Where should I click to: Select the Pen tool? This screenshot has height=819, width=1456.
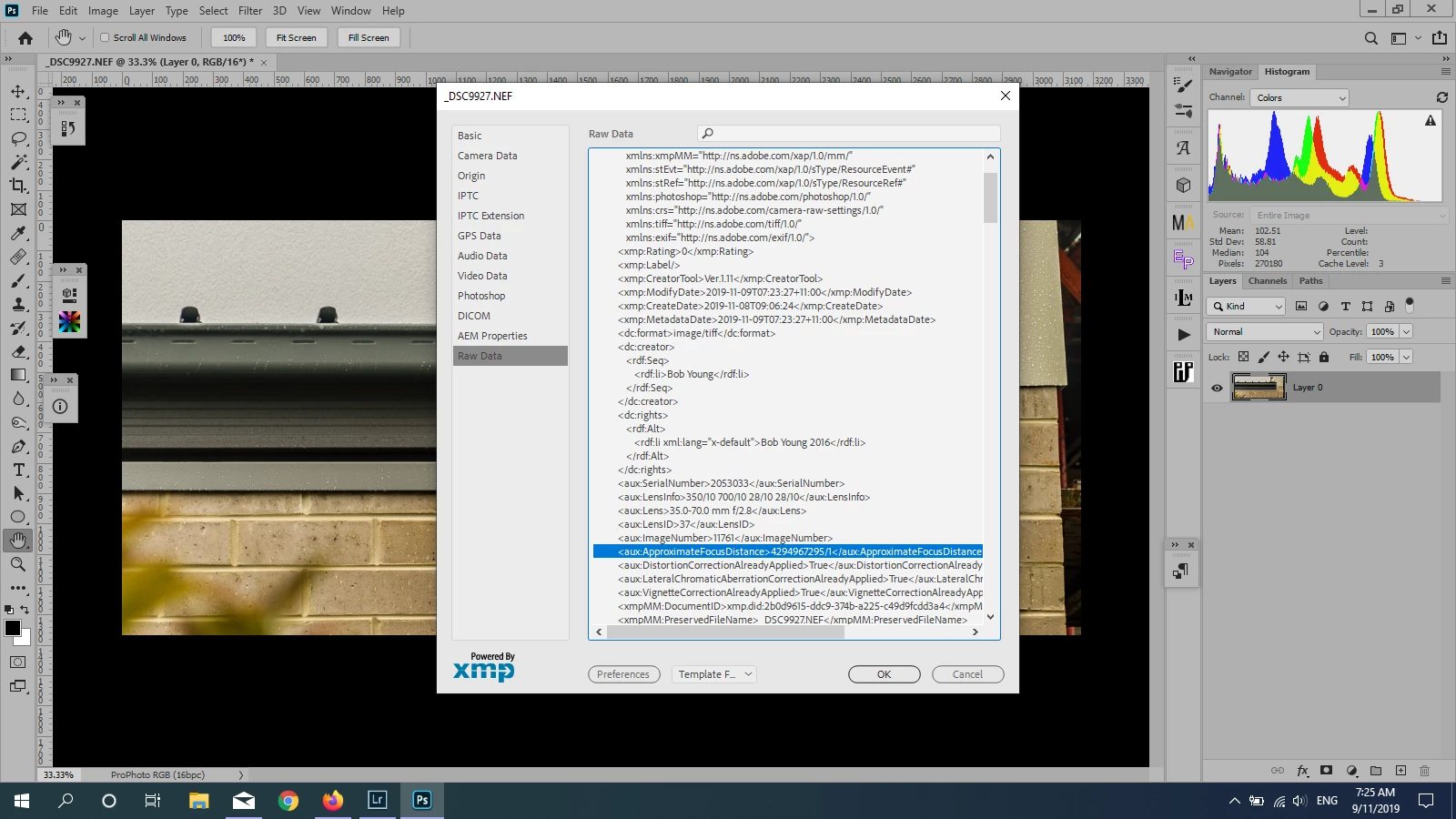click(x=18, y=446)
